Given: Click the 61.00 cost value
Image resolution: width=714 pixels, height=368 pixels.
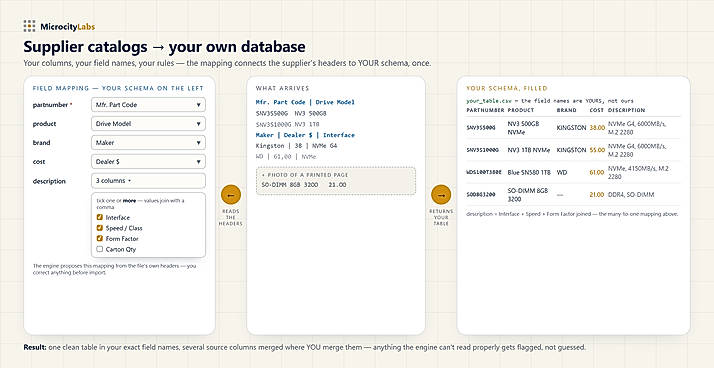Looking at the screenshot, I should pyautogui.click(x=597, y=172).
